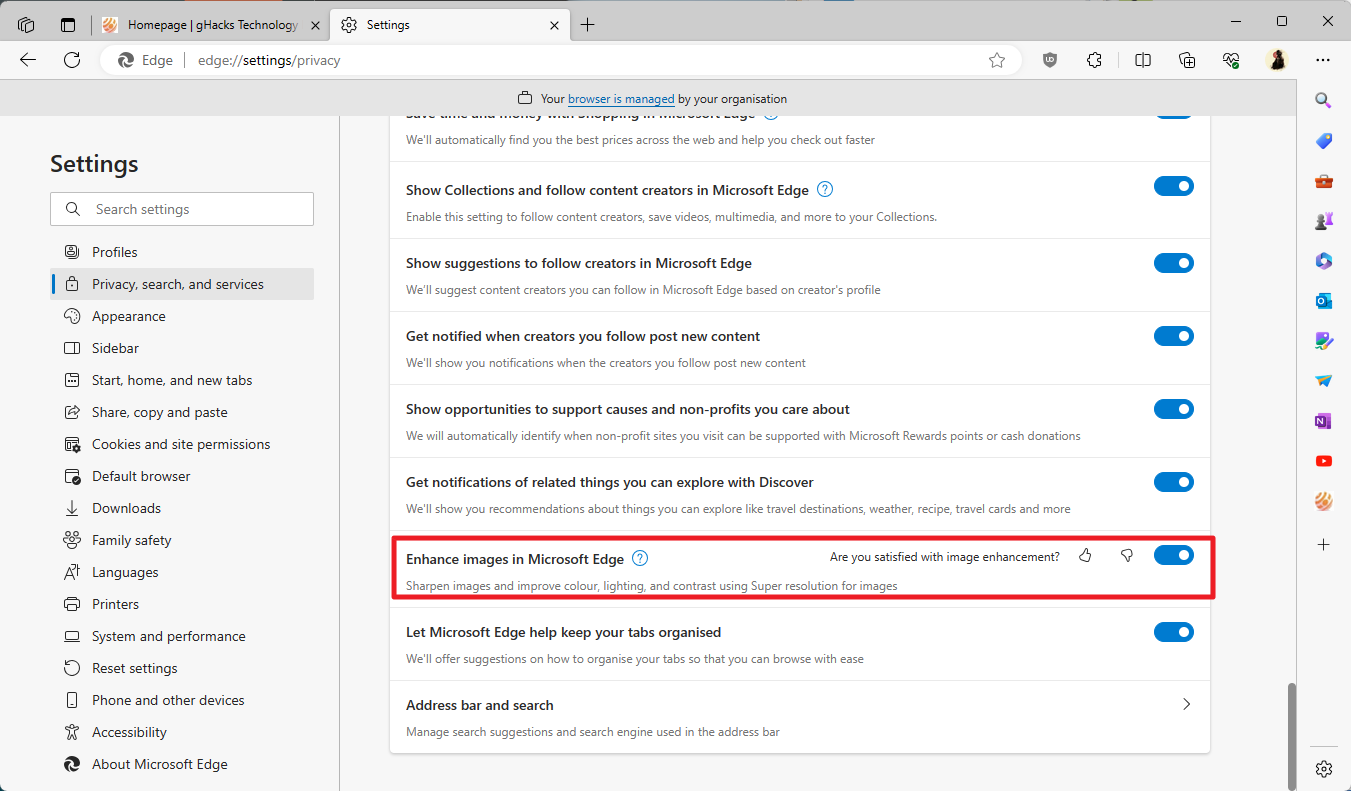Toggle support causes and non-profits setting
1351x791 pixels.
(1174, 409)
